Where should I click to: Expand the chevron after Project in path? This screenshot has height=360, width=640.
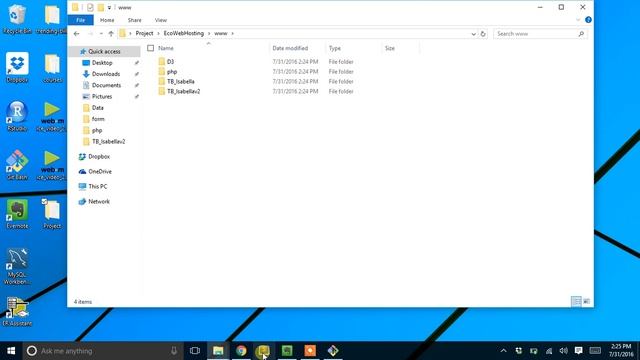click(158, 33)
